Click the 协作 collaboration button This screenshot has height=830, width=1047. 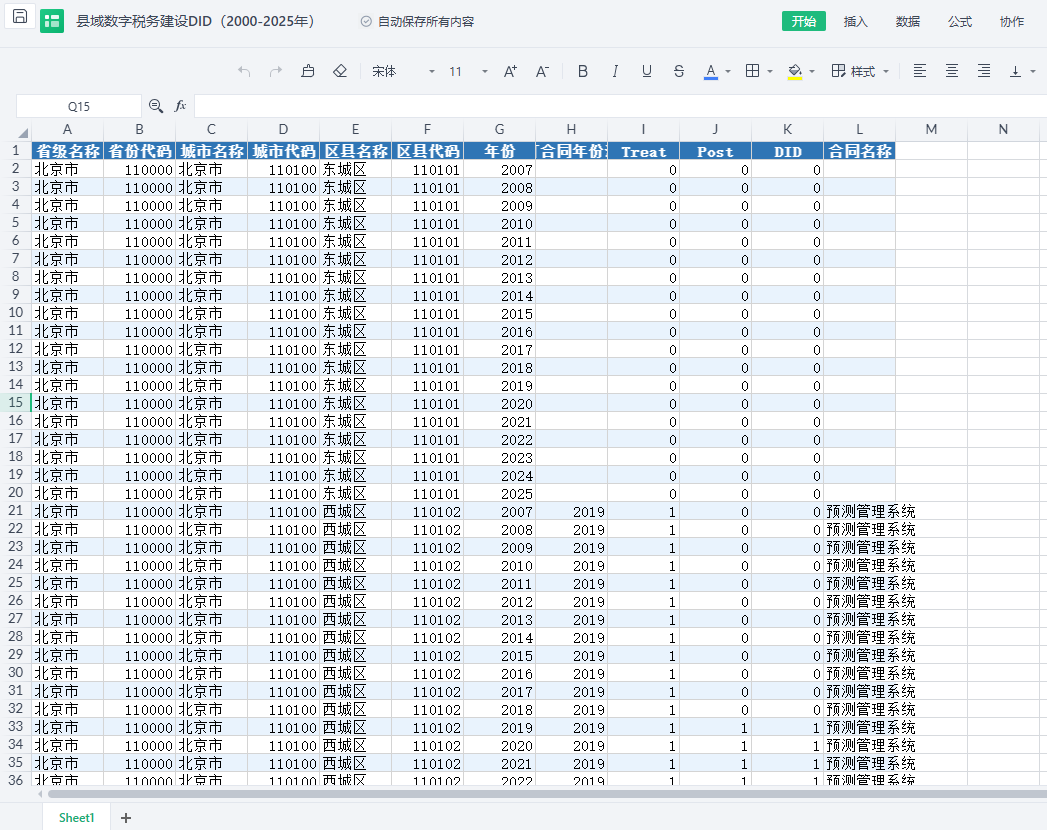[1012, 21]
